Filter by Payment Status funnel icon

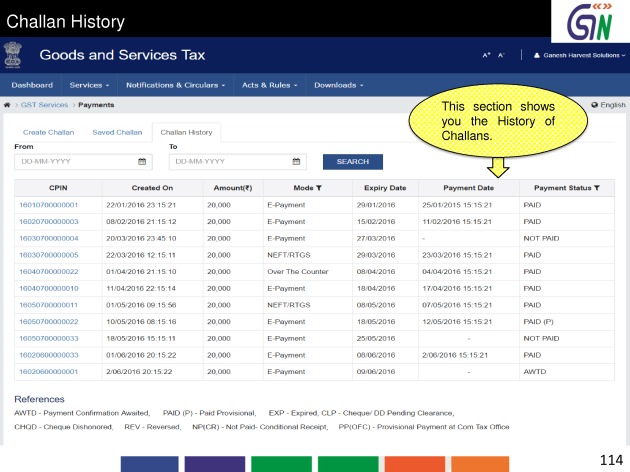point(597,188)
